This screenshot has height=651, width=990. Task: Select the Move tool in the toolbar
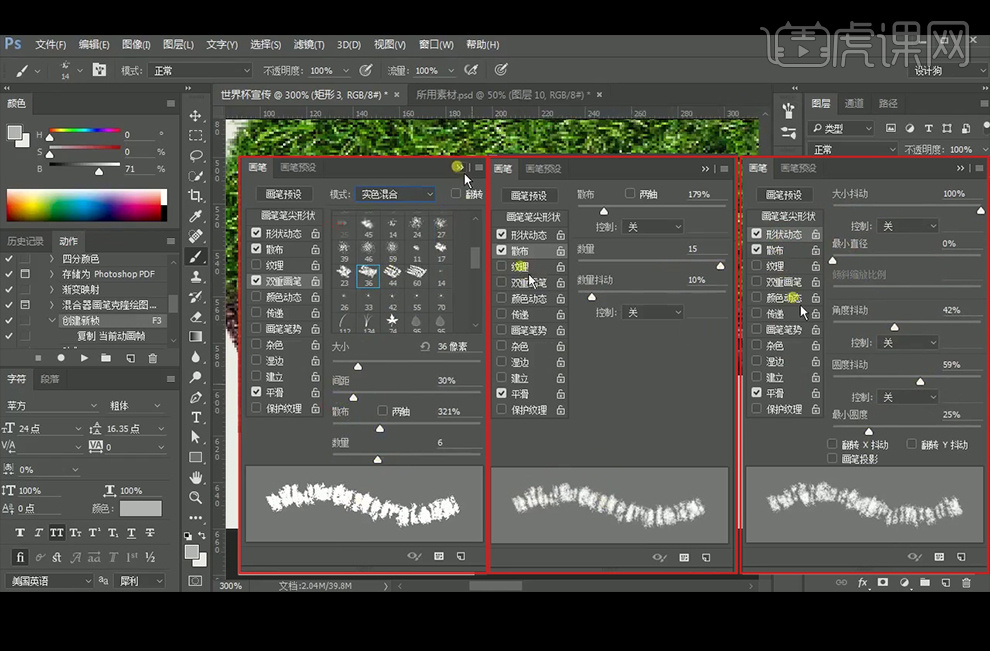pos(196,116)
